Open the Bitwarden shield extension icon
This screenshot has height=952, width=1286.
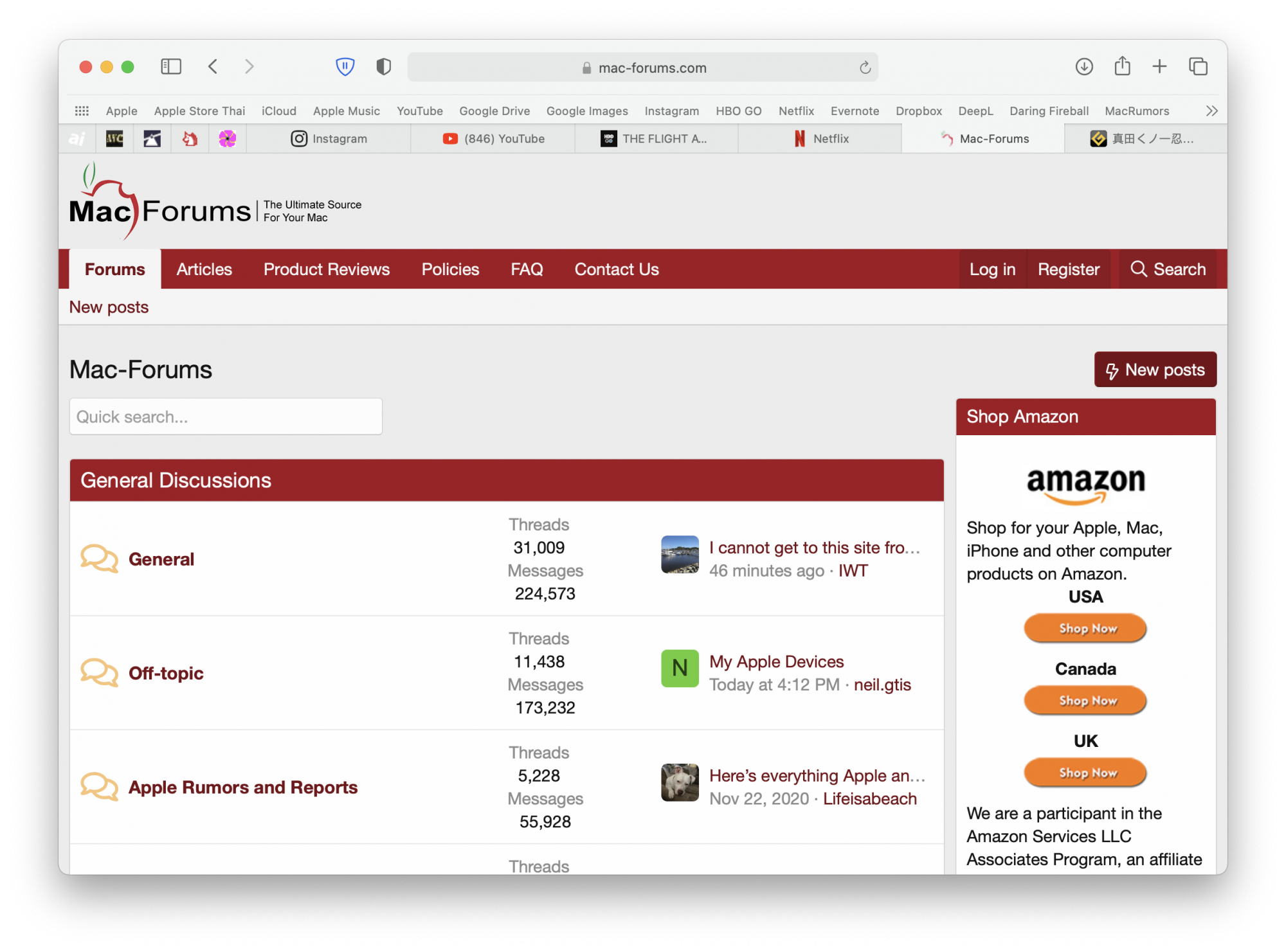click(345, 67)
